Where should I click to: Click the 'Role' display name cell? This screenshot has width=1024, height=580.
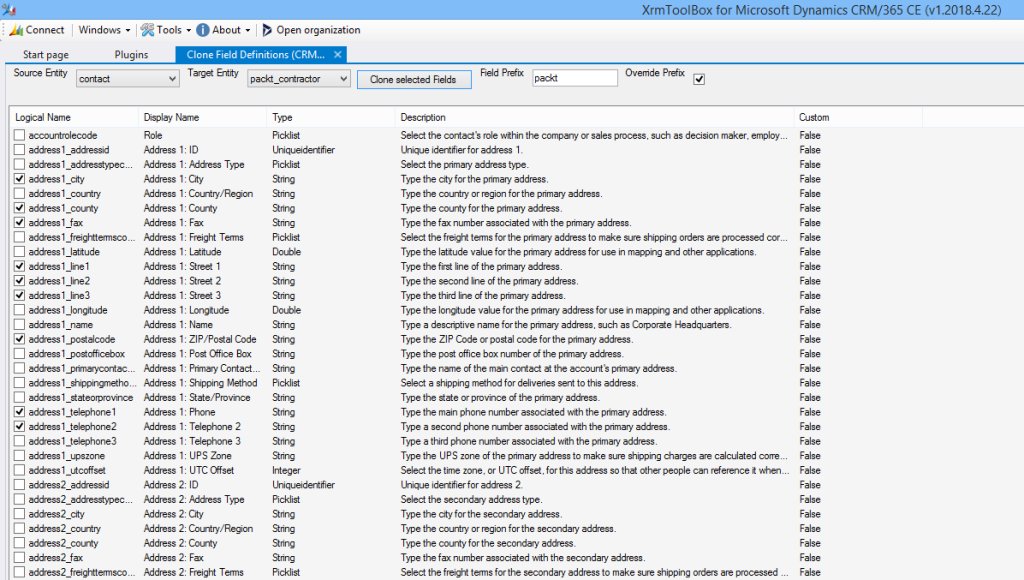tap(153, 135)
